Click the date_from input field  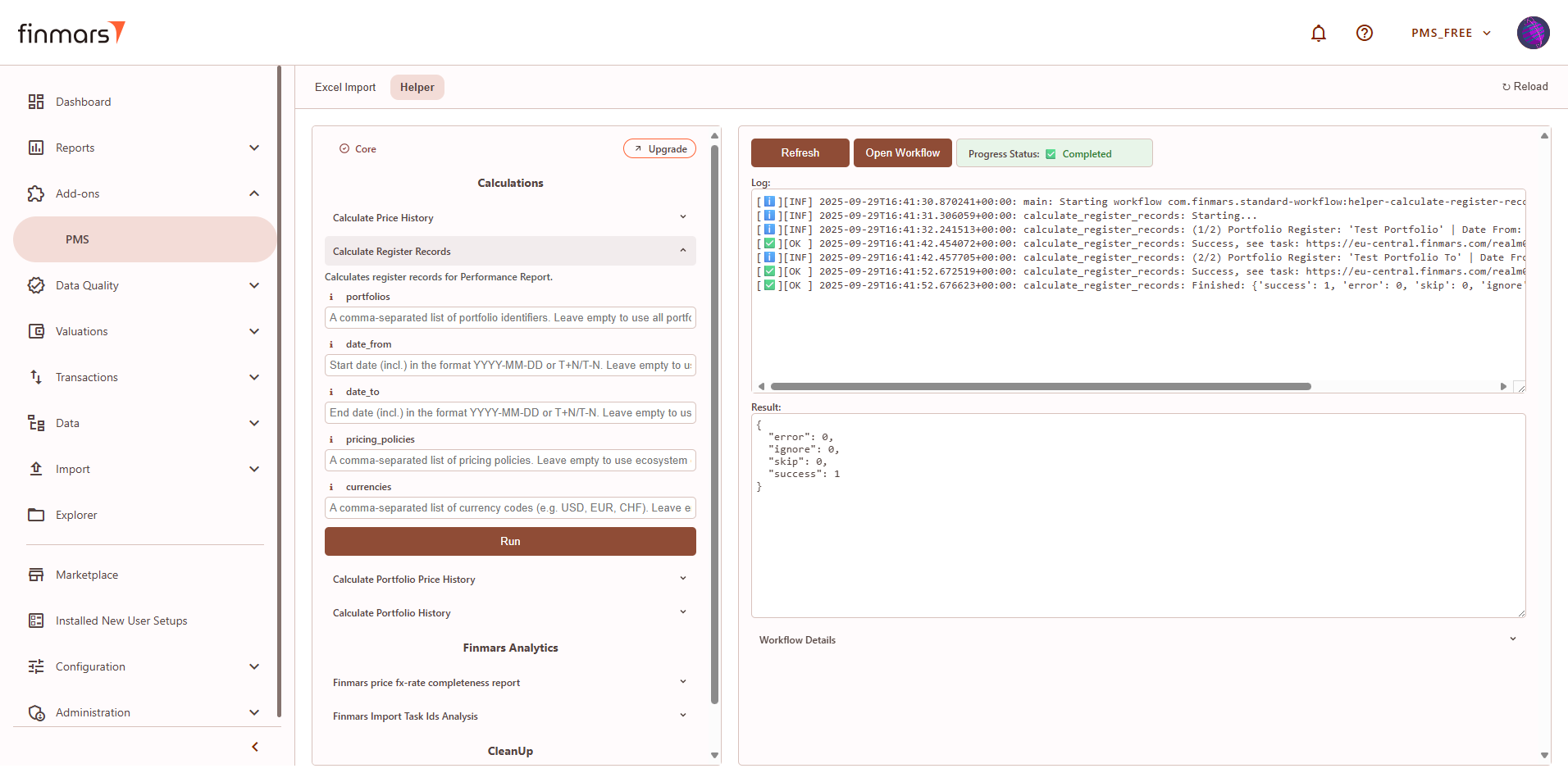(510, 366)
